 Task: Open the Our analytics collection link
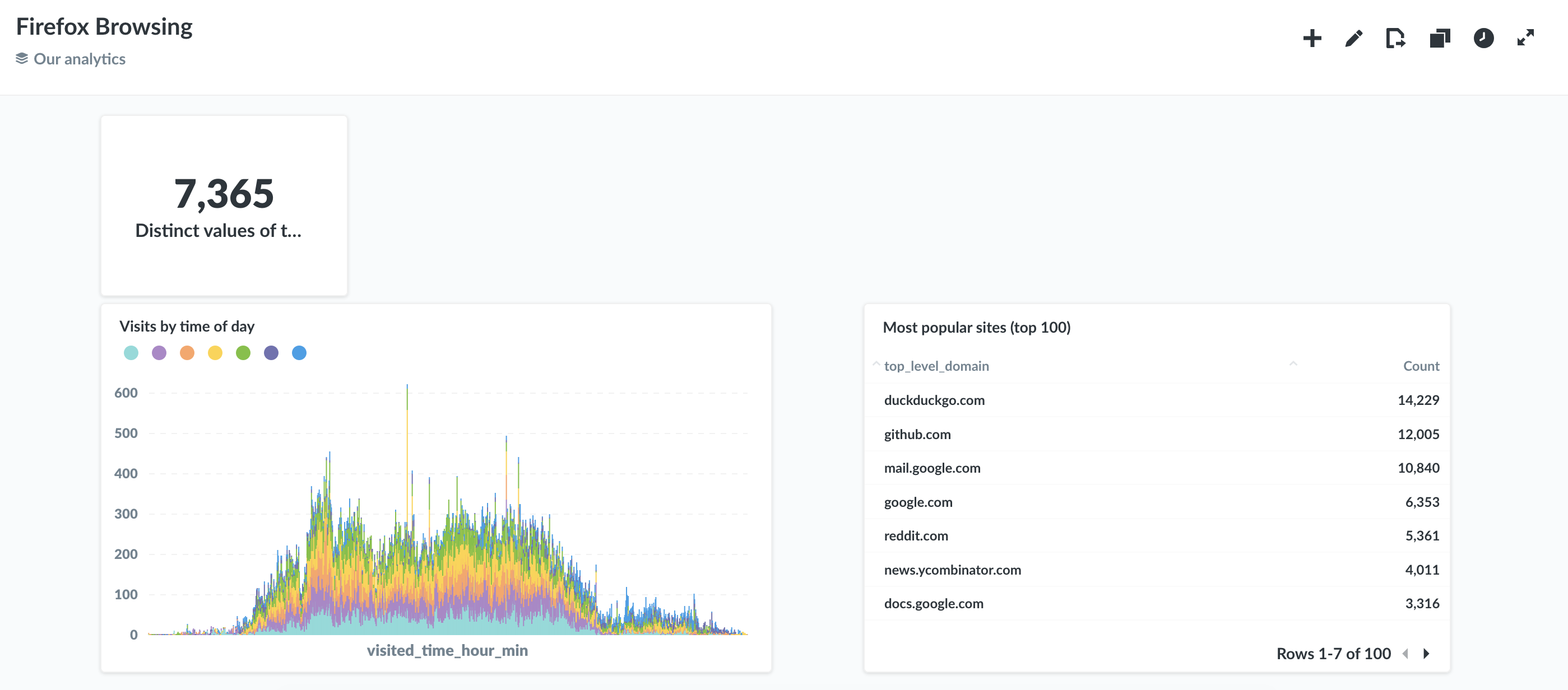79,59
